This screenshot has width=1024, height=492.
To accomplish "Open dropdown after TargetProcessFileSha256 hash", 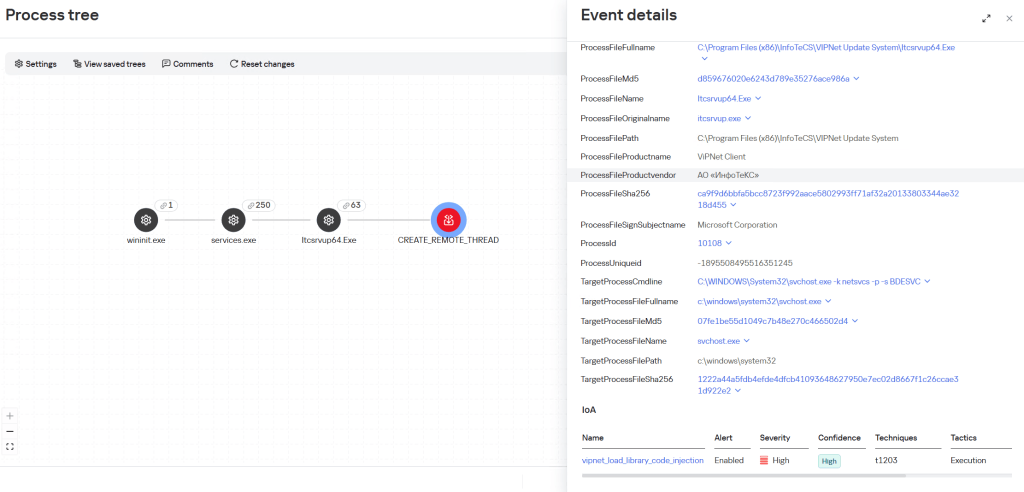I will click(x=738, y=391).
